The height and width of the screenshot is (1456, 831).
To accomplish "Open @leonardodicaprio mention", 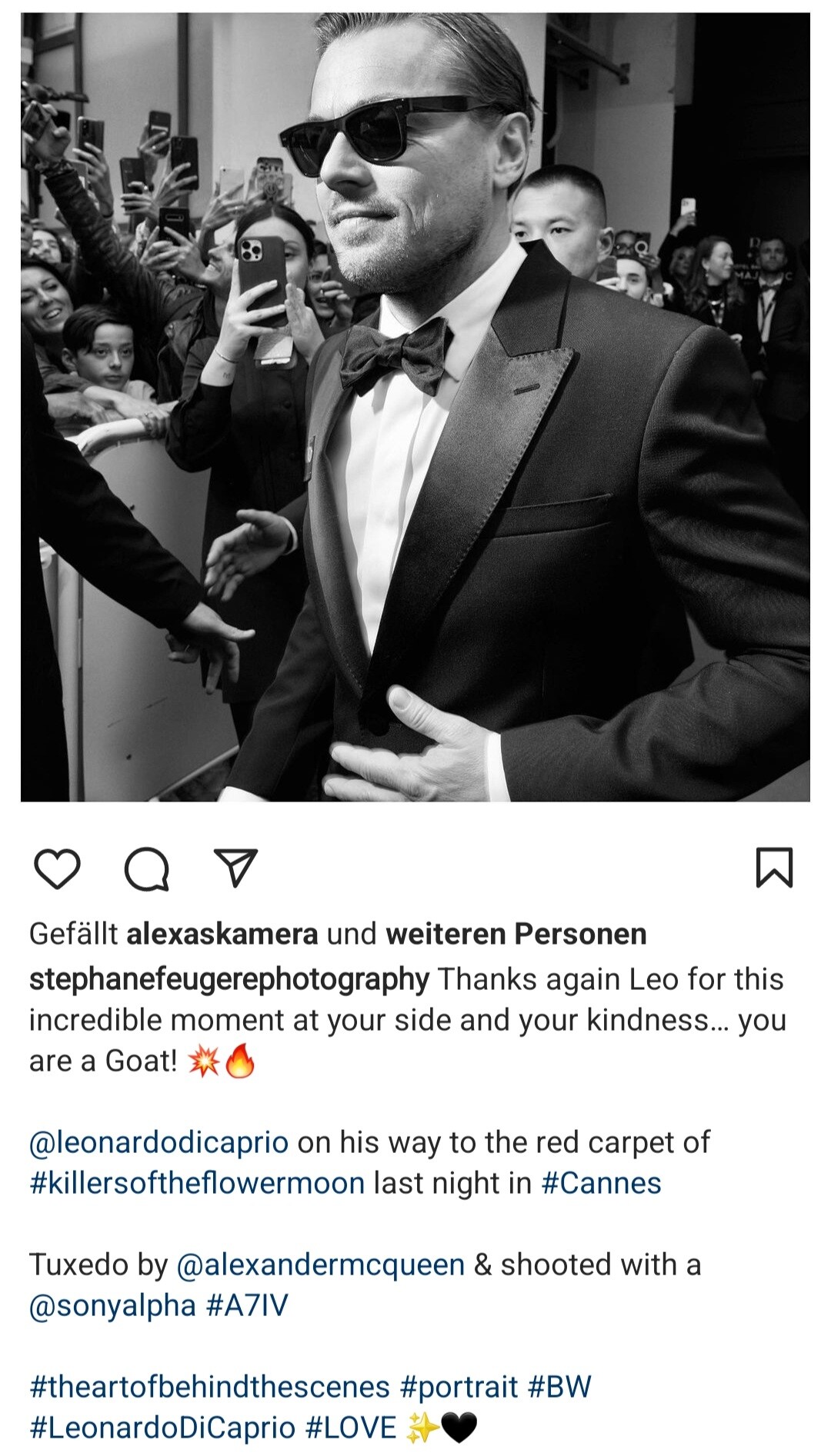I will click(x=159, y=1143).
